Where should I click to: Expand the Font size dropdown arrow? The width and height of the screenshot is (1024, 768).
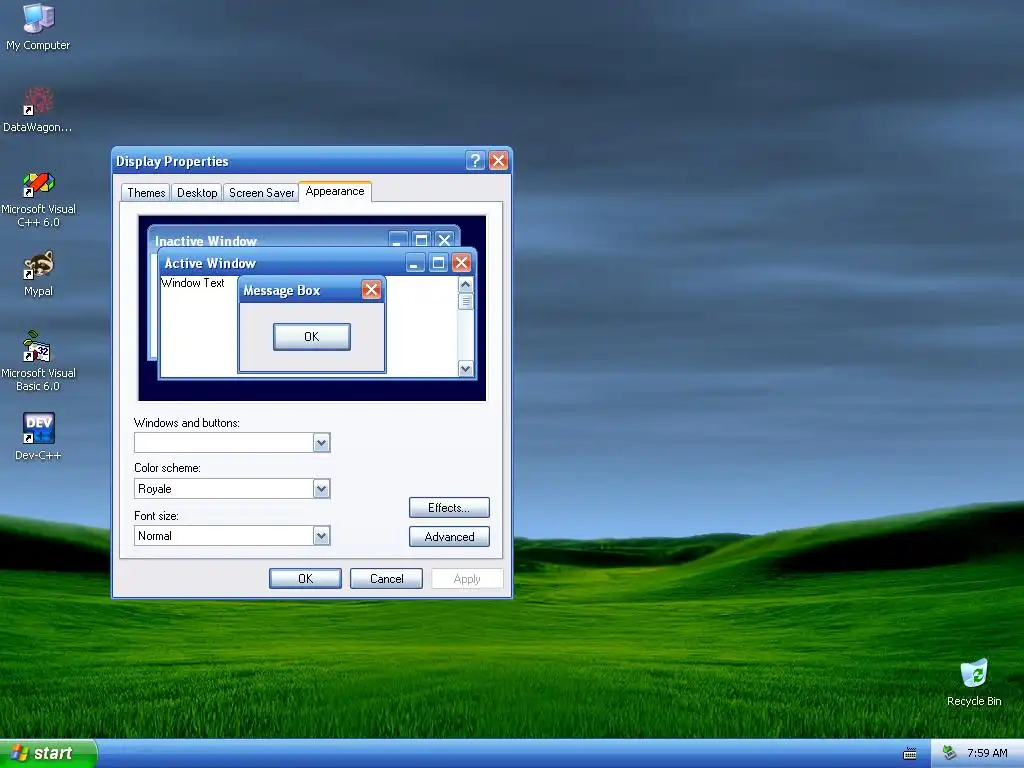click(321, 536)
